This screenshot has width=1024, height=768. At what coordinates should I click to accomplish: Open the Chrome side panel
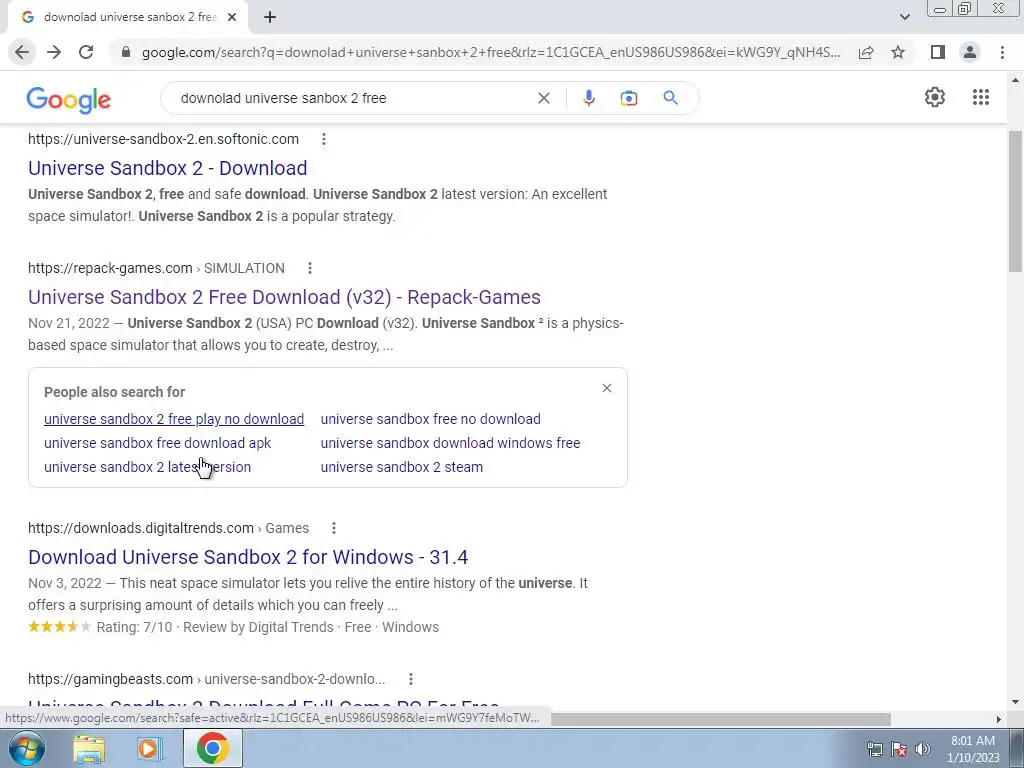click(938, 52)
